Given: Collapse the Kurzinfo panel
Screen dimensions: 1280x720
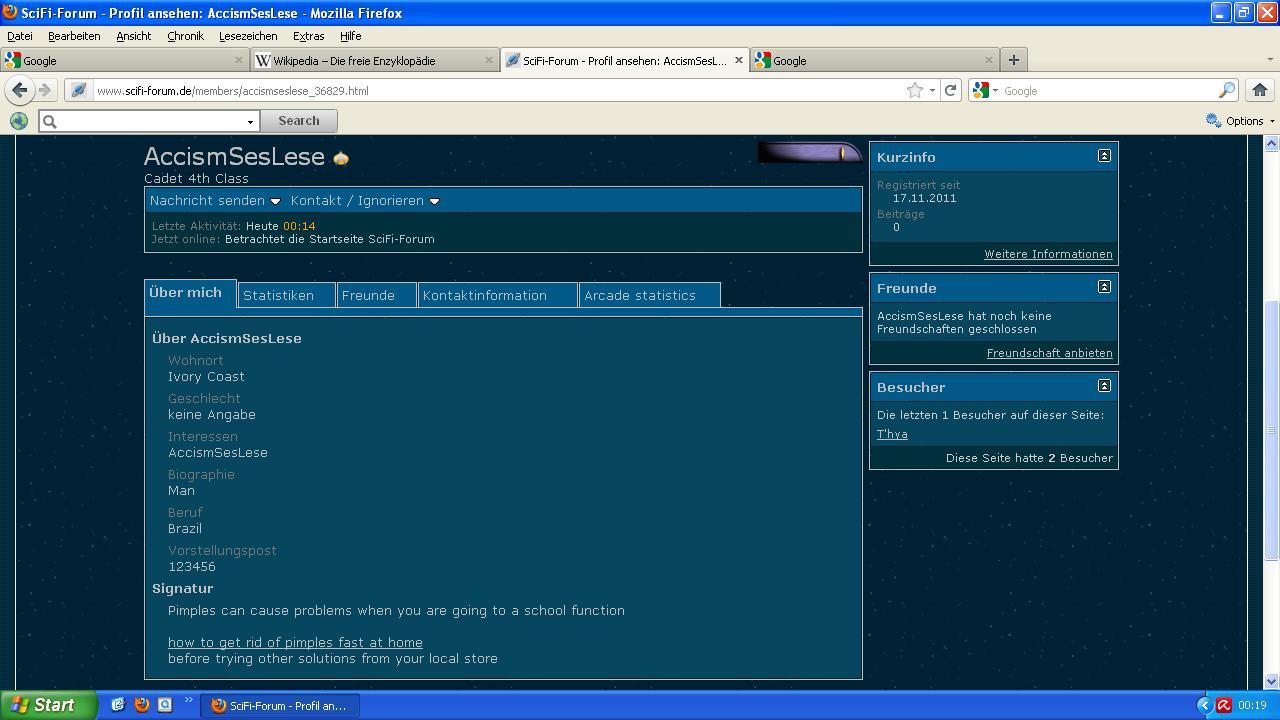Looking at the screenshot, I should click(1104, 156).
